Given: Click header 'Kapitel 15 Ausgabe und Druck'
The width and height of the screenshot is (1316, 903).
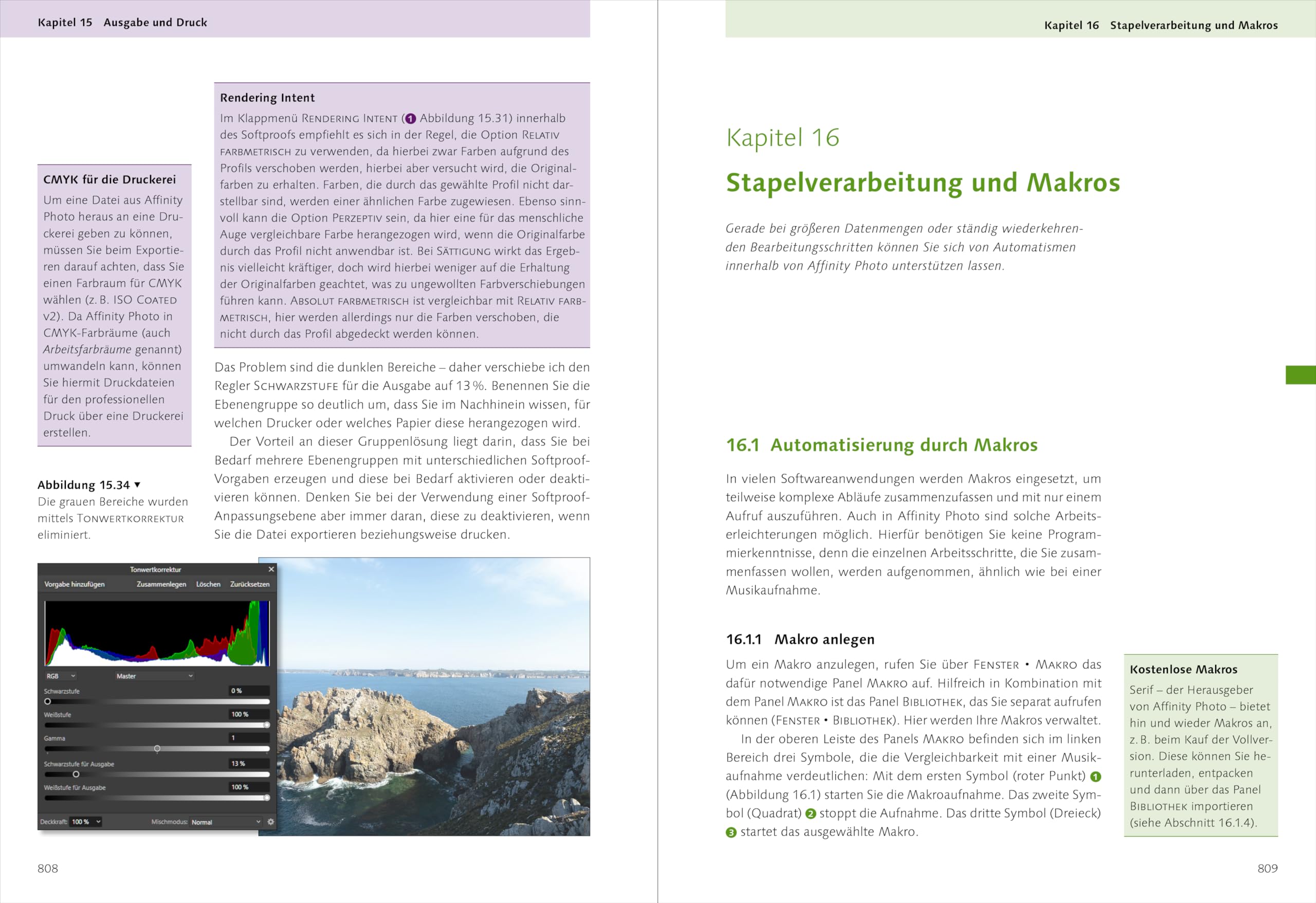Looking at the screenshot, I should click(122, 23).
